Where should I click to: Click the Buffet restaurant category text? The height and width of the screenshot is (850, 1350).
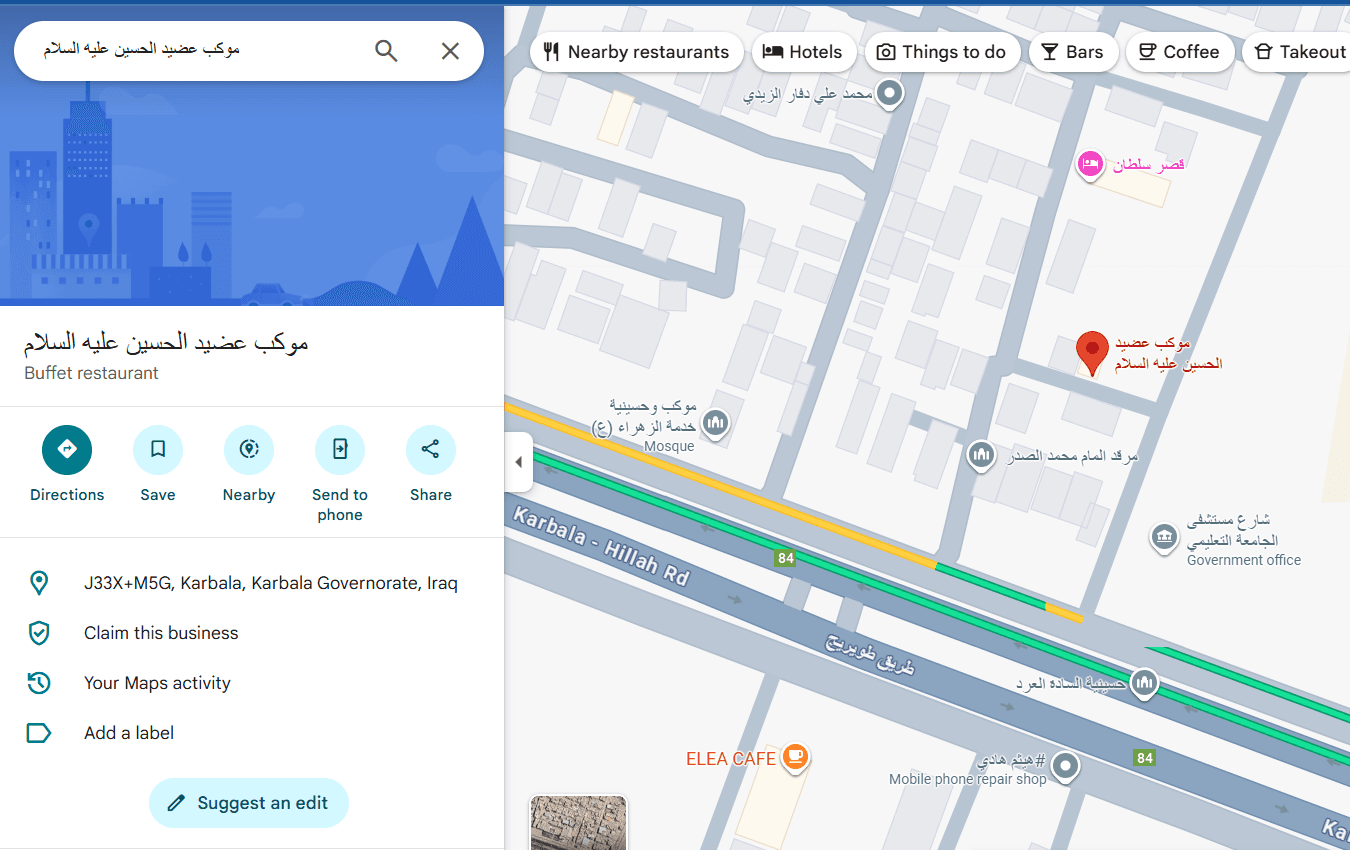91,373
